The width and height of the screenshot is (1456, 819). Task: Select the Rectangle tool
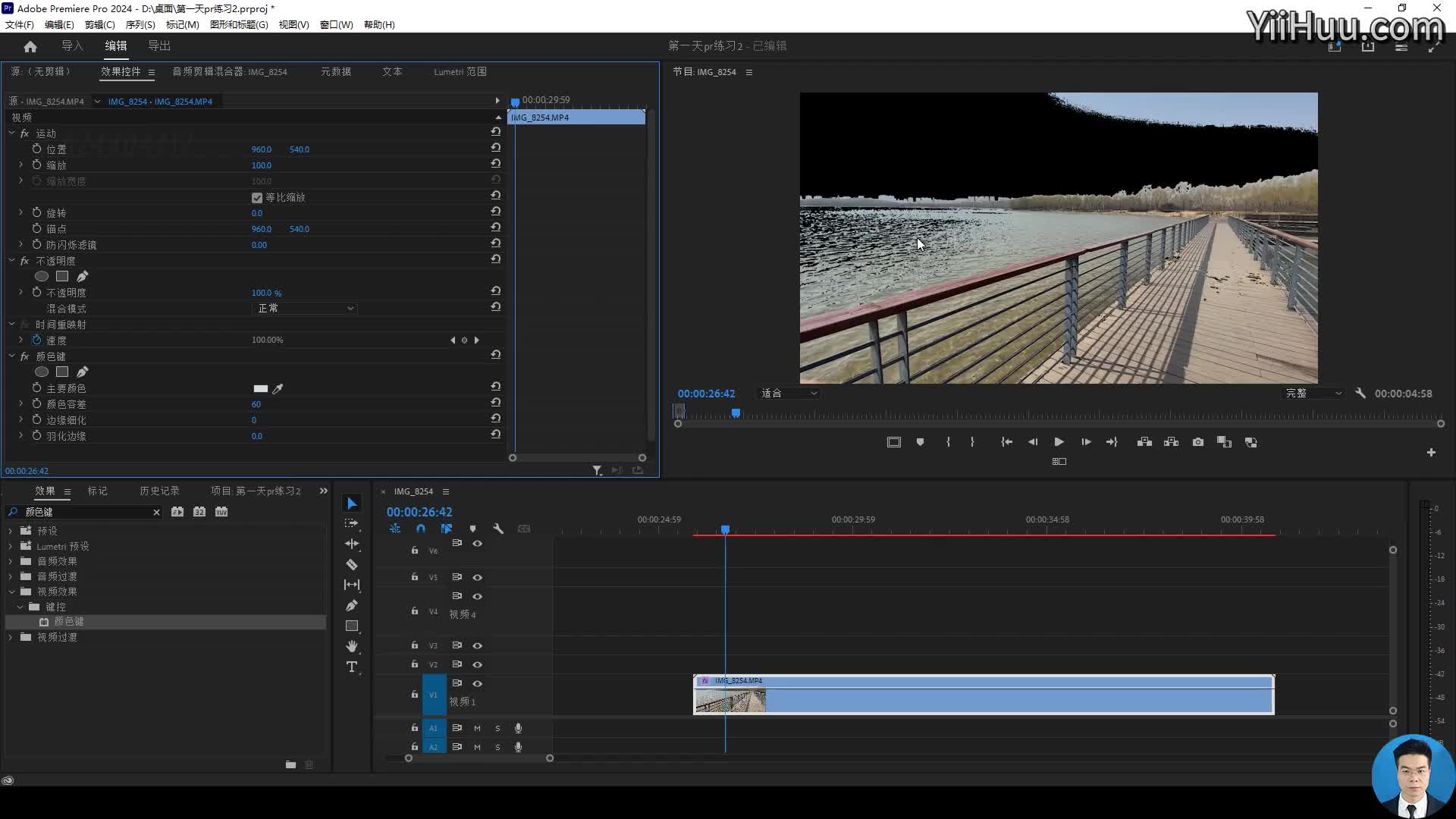(352, 626)
